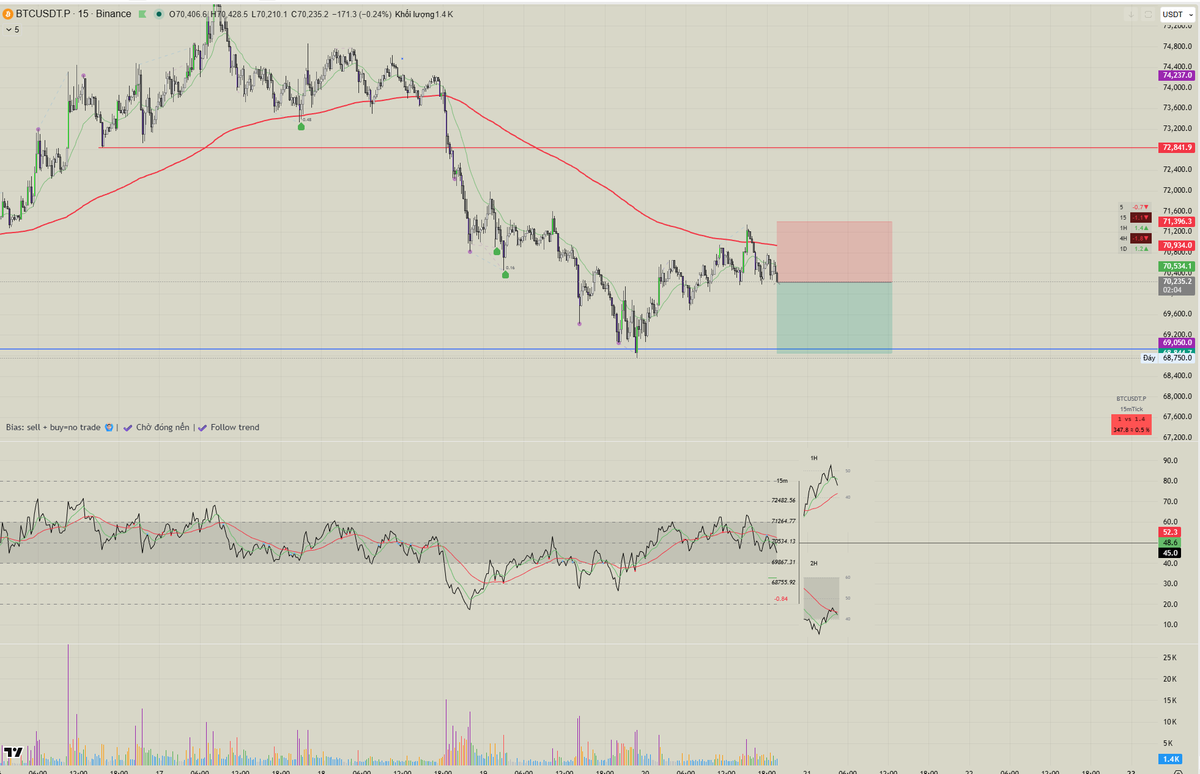Click the Bitcoin symbol logo icon
Screen dimensions: 1200x774
pyautogui.click(x=8, y=15)
